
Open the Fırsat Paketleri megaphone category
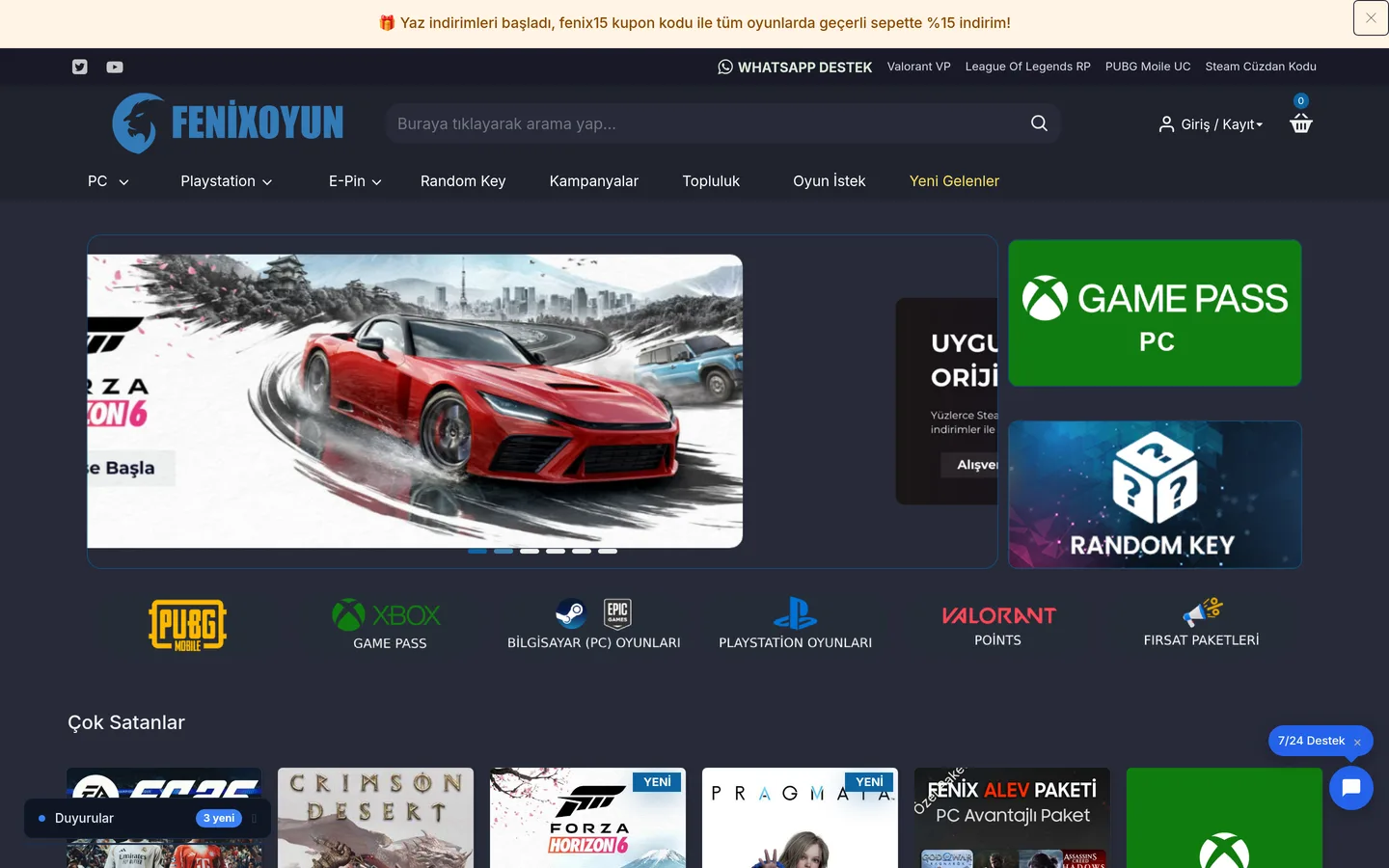pos(1201,623)
